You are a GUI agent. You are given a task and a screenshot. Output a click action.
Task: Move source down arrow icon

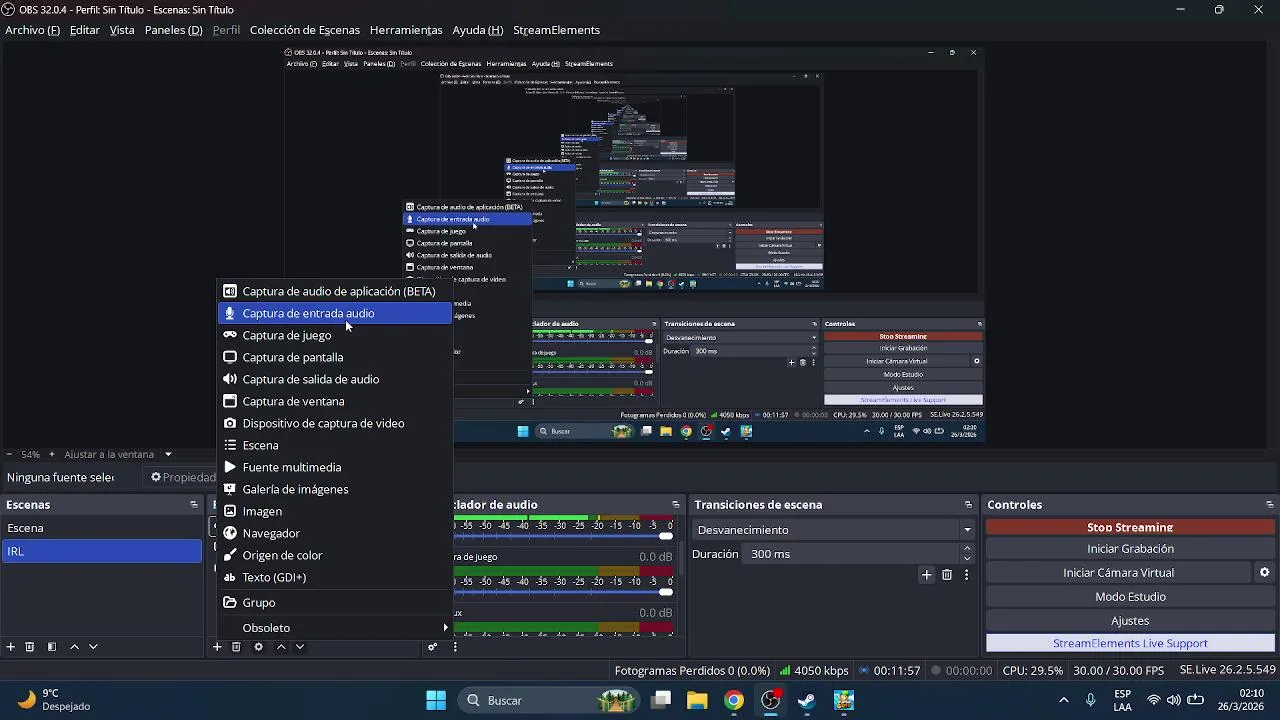(299, 647)
